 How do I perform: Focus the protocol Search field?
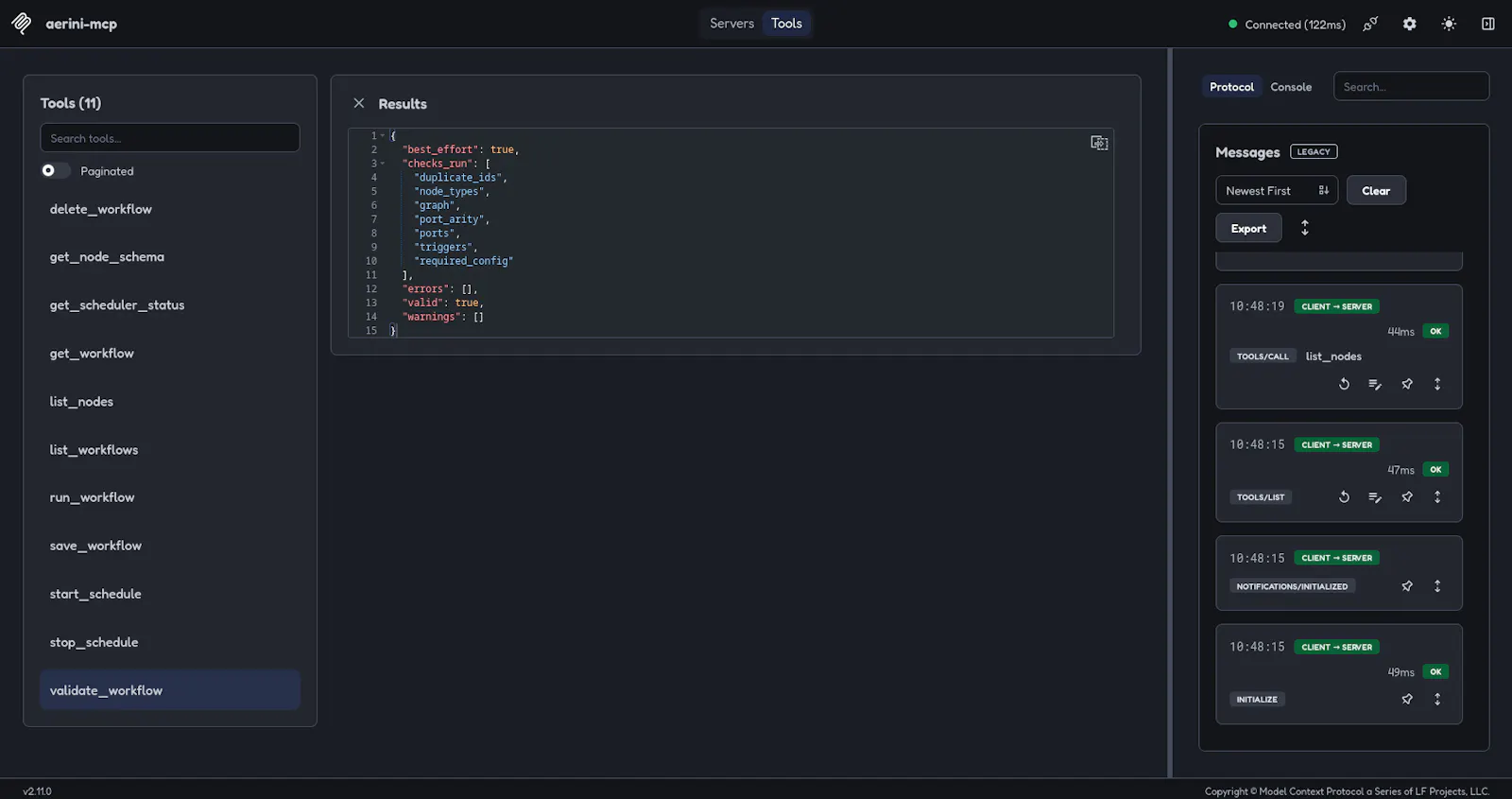click(1411, 86)
